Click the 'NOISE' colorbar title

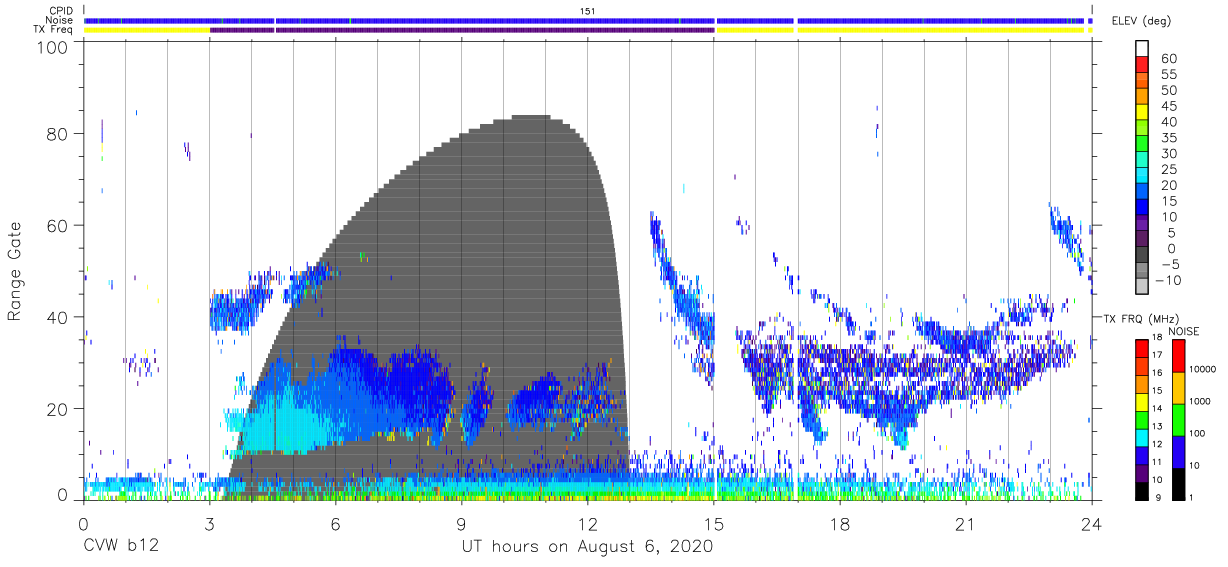coord(1182,331)
